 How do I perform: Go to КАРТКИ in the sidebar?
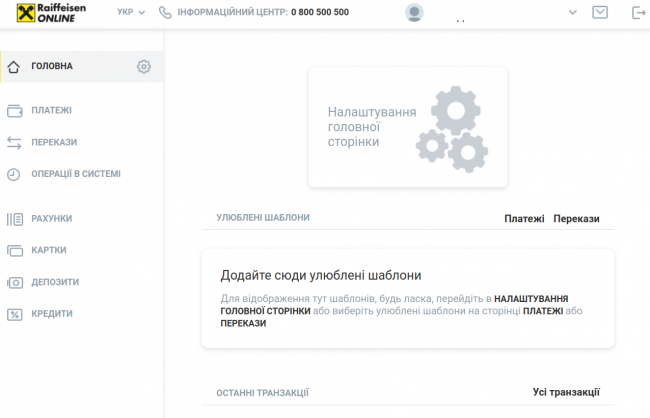pos(49,250)
